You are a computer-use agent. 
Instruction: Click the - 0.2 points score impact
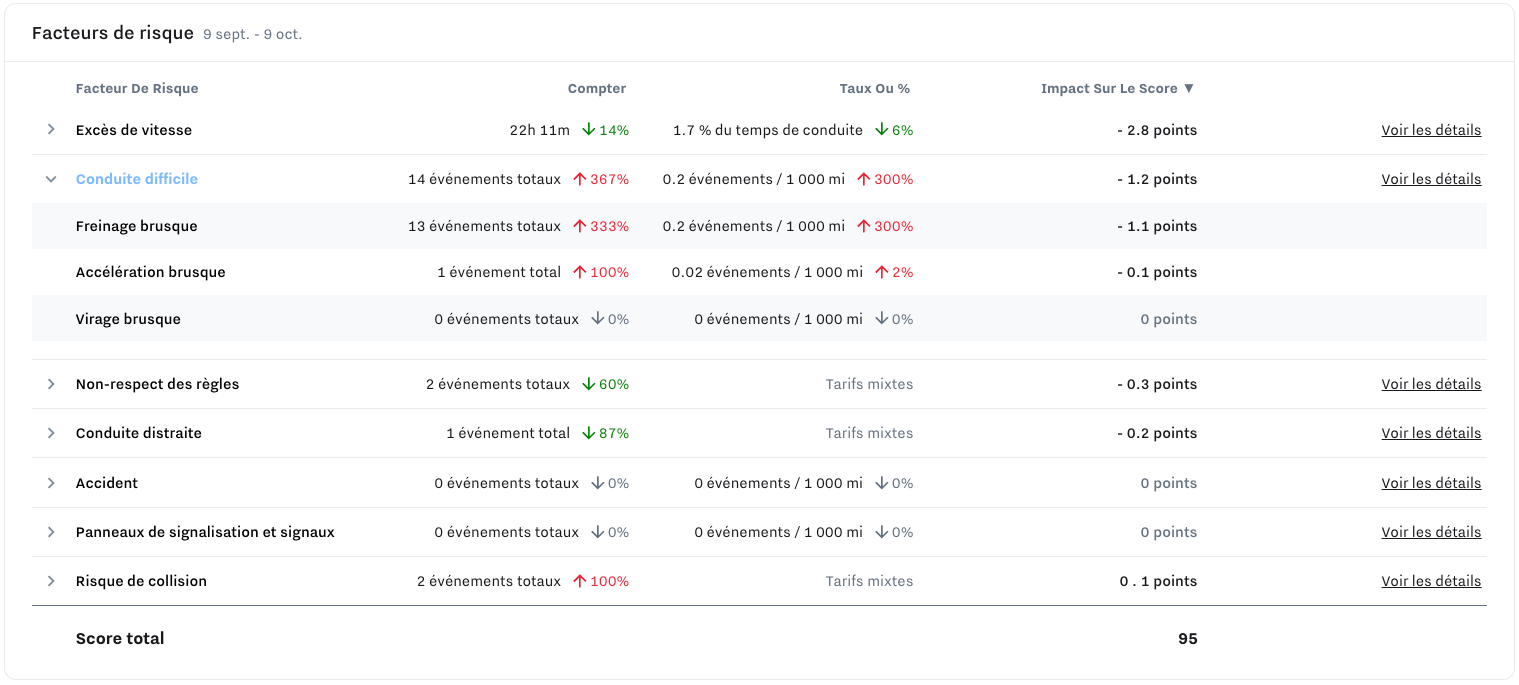pos(1157,433)
